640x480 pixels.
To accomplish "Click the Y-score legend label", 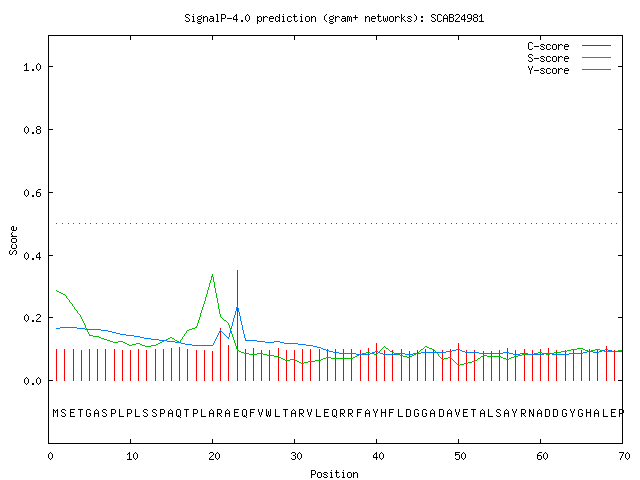I will [548, 70].
